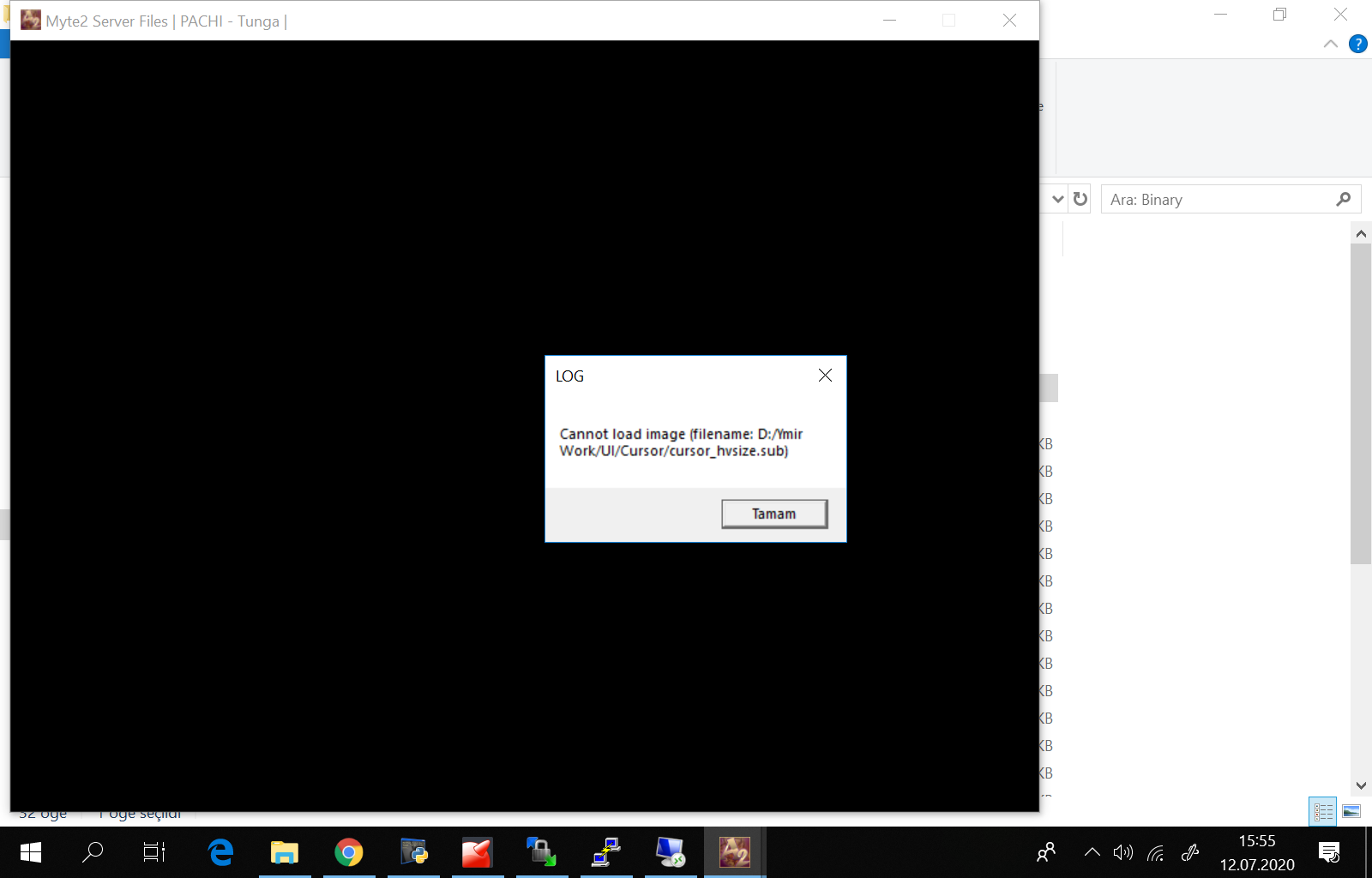Switch to Google Chrome on the taskbar
Image resolution: width=1372 pixels, height=878 pixels.
click(349, 852)
